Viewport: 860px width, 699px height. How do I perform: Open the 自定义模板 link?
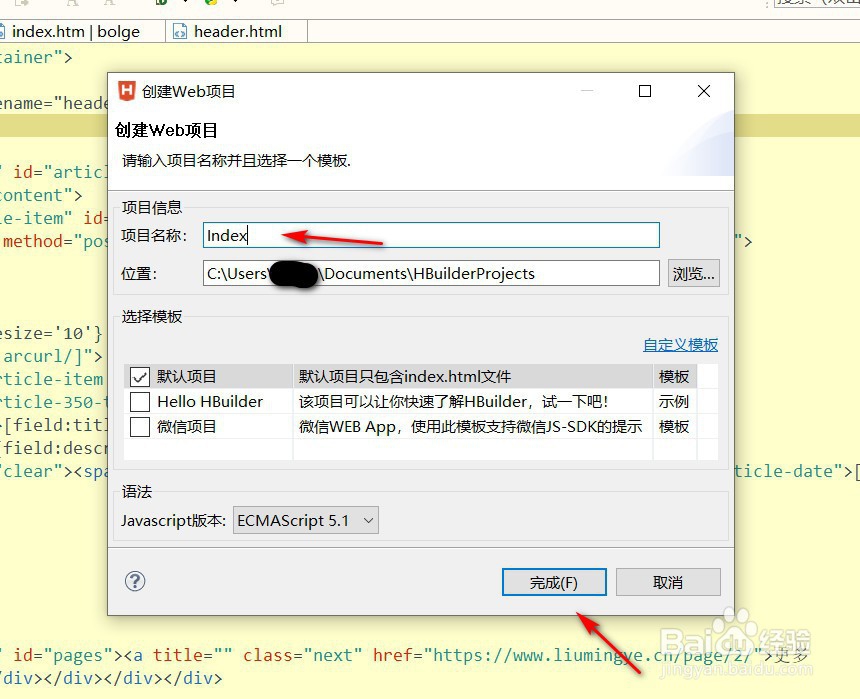[680, 344]
